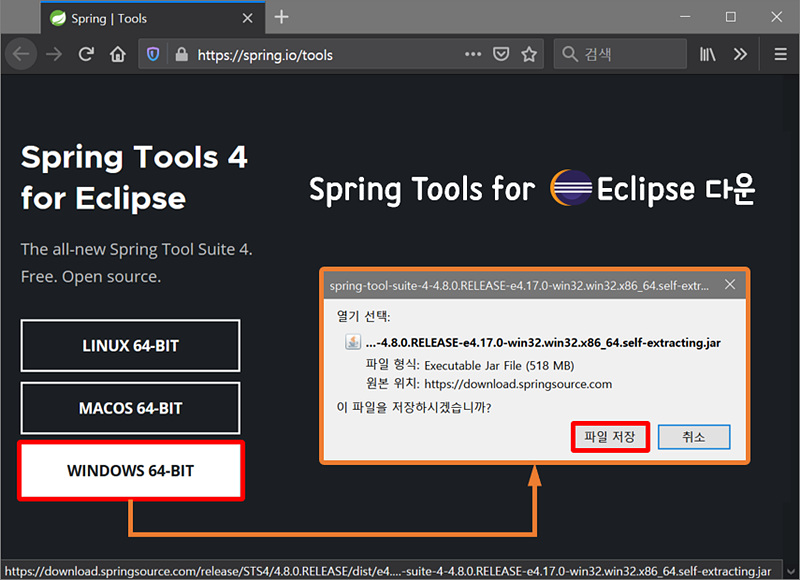800x580 pixels.
Task: Download the WINDOWS 64-BIT version
Action: coord(131,470)
